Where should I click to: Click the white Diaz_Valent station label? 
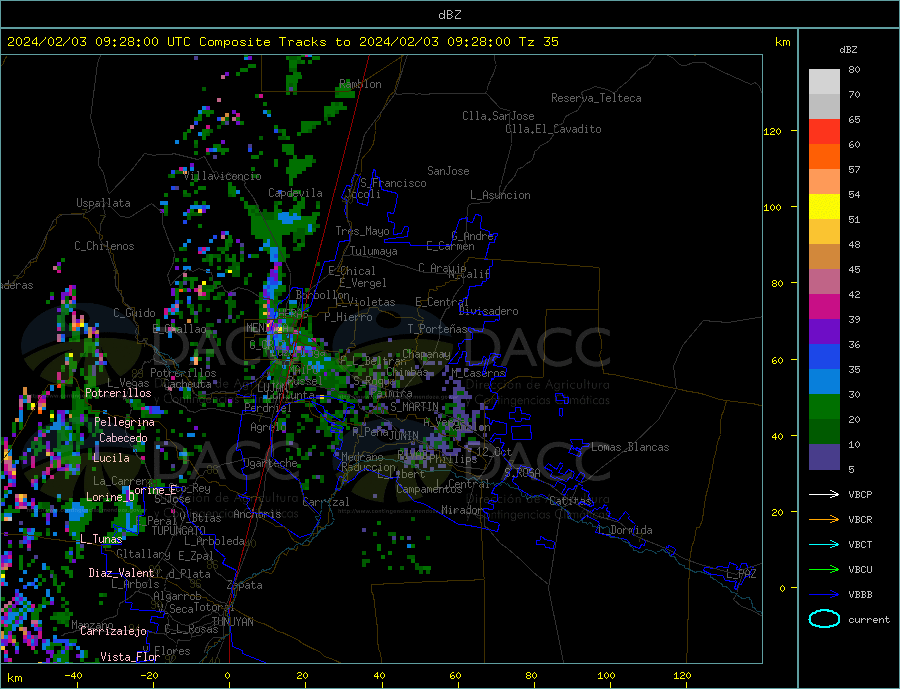(x=121, y=573)
